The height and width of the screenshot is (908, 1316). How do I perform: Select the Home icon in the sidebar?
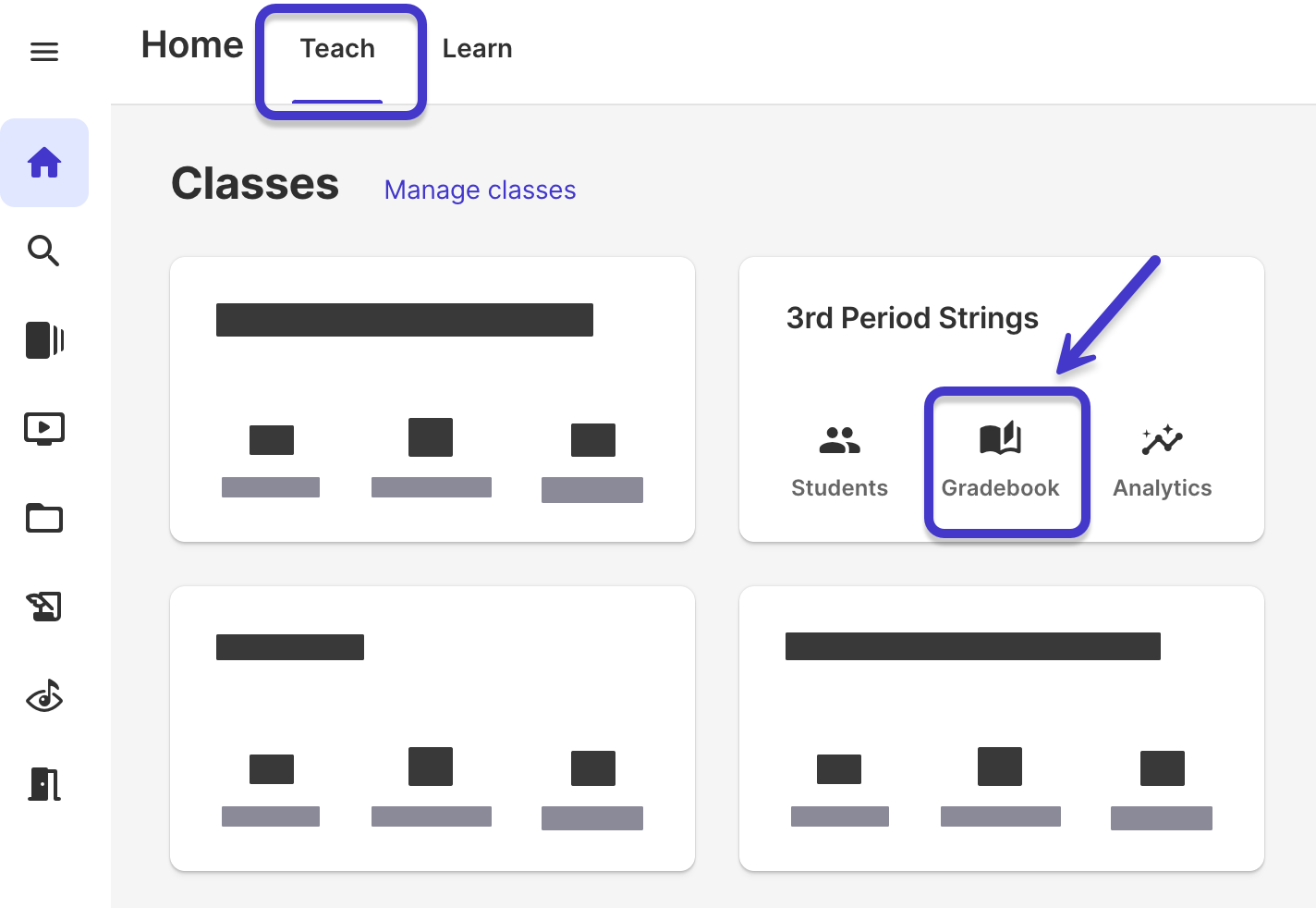44,163
